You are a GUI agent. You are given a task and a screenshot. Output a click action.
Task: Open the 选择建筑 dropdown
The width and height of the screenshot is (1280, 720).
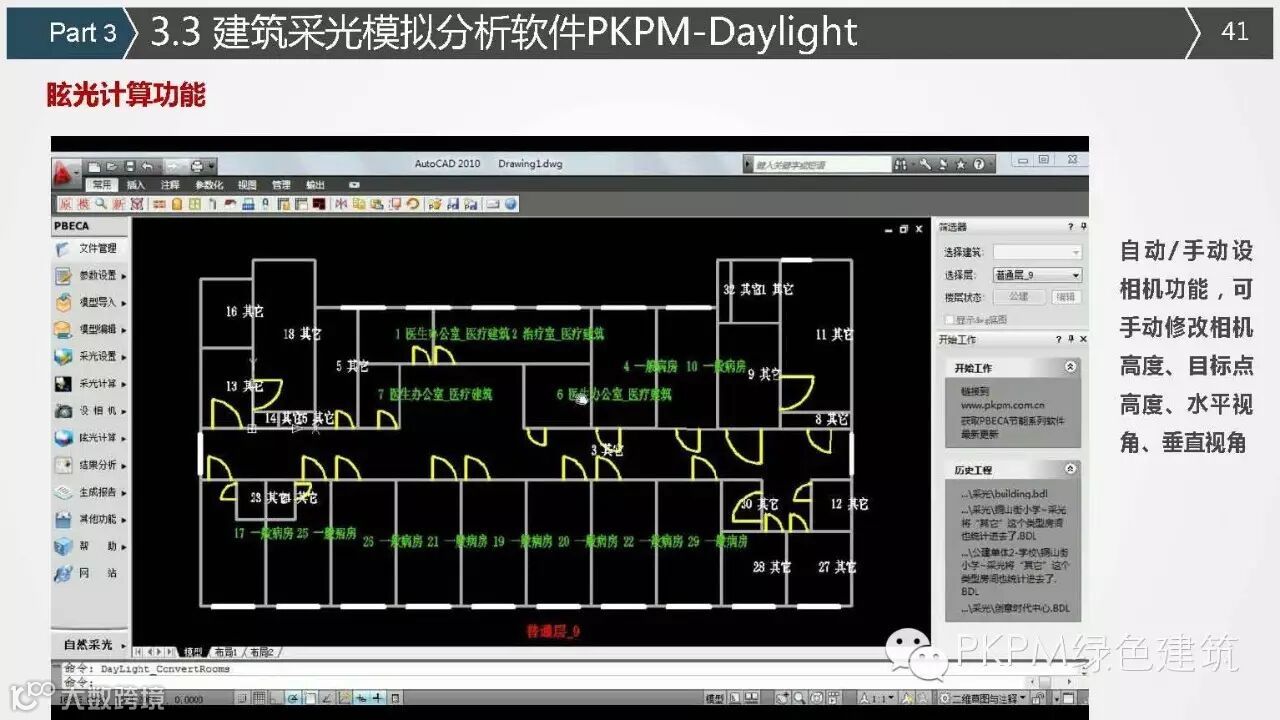[x=1037, y=252]
